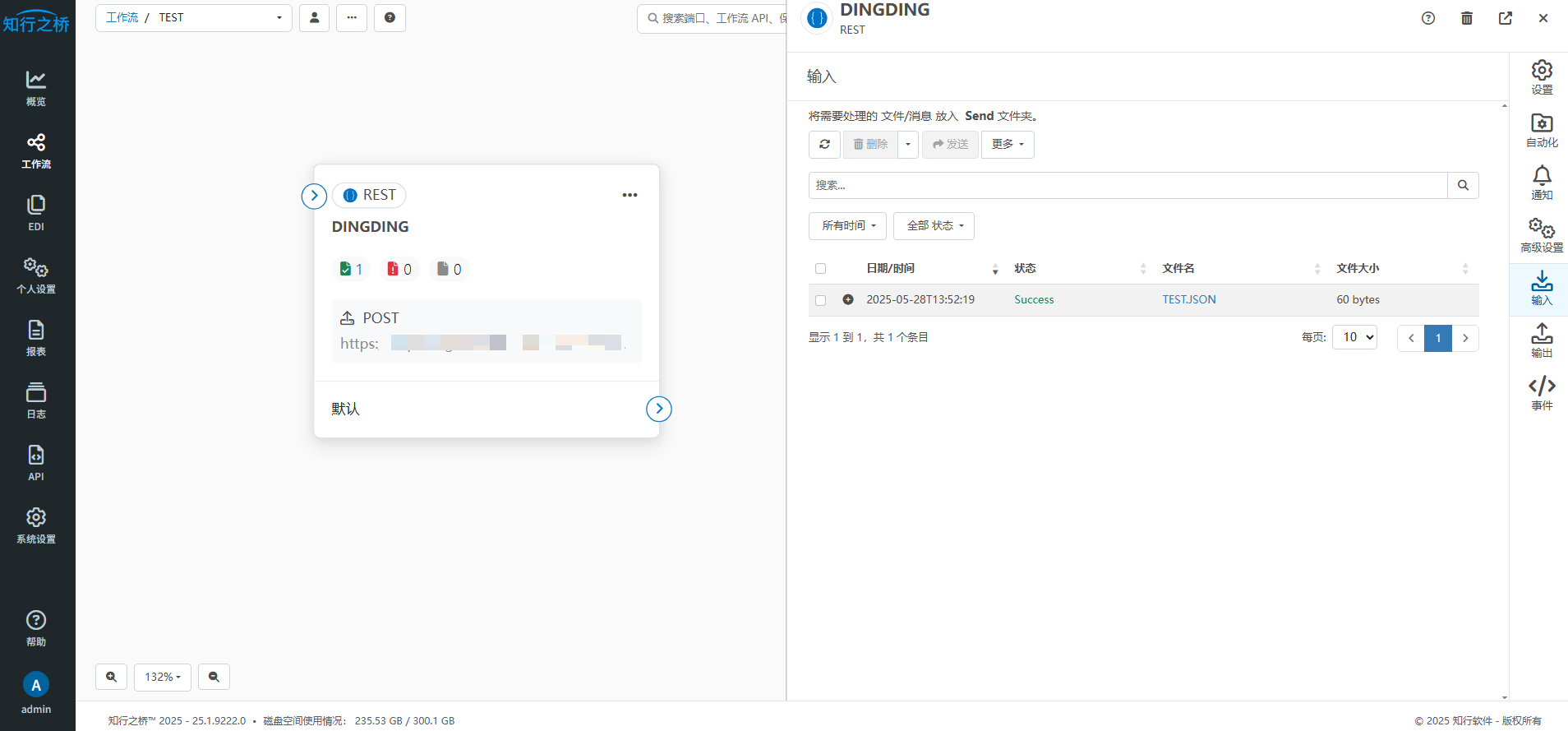Open connector in new window icon
This screenshot has width=1568, height=731.
(x=1506, y=18)
